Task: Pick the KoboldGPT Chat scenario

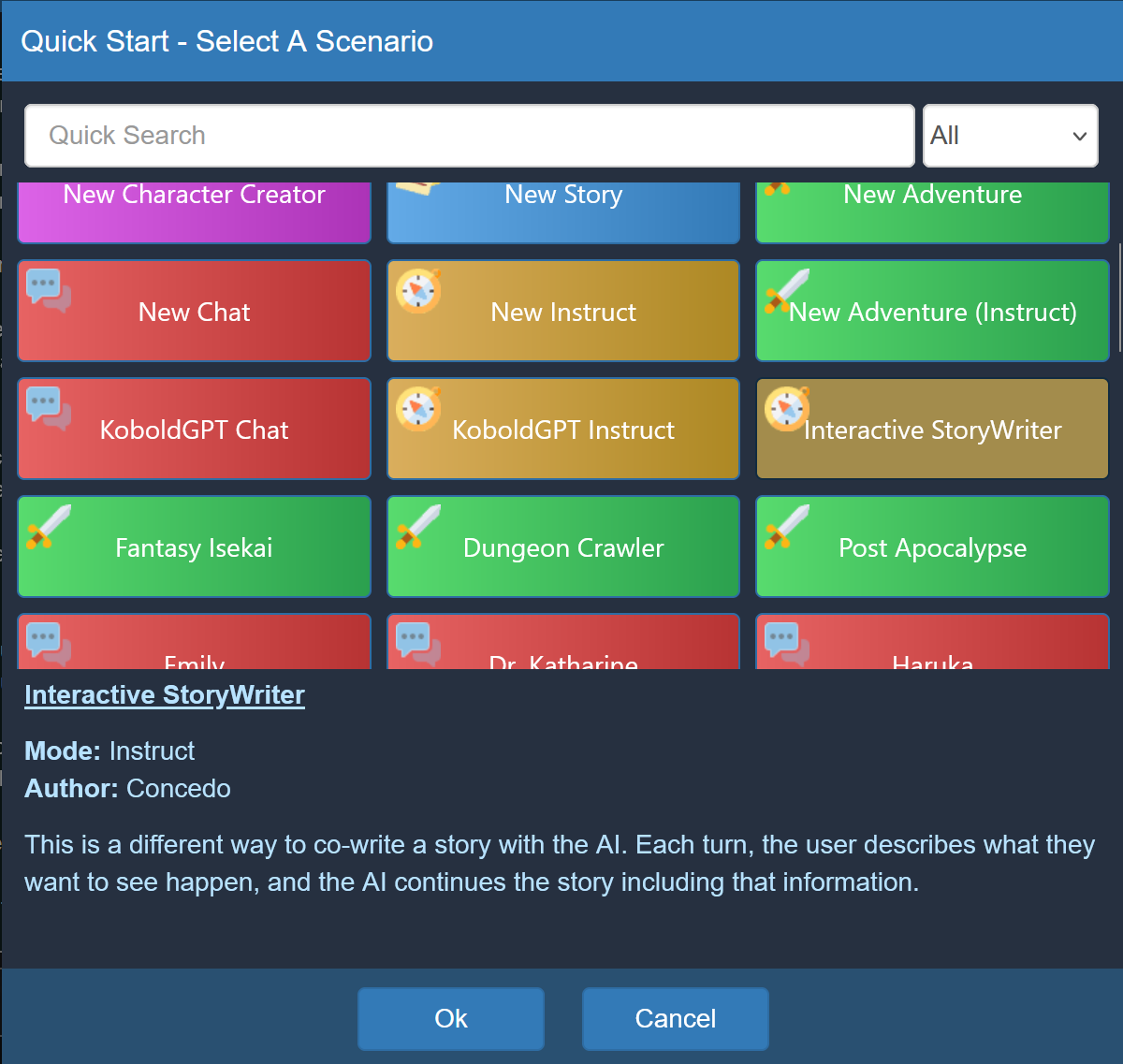Action: coord(195,429)
